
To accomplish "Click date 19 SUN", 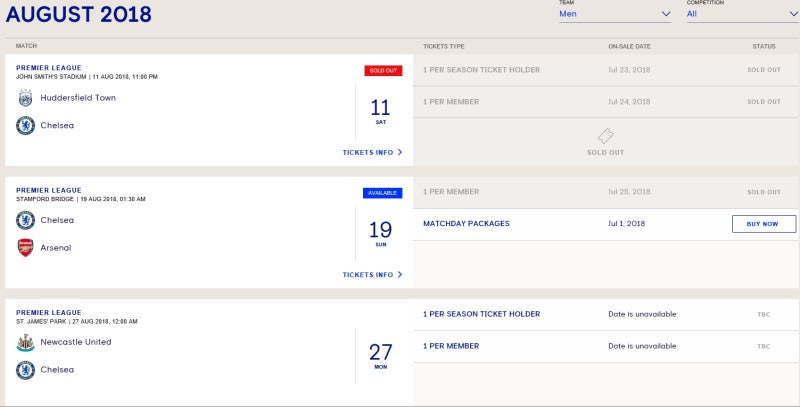I will click(381, 234).
